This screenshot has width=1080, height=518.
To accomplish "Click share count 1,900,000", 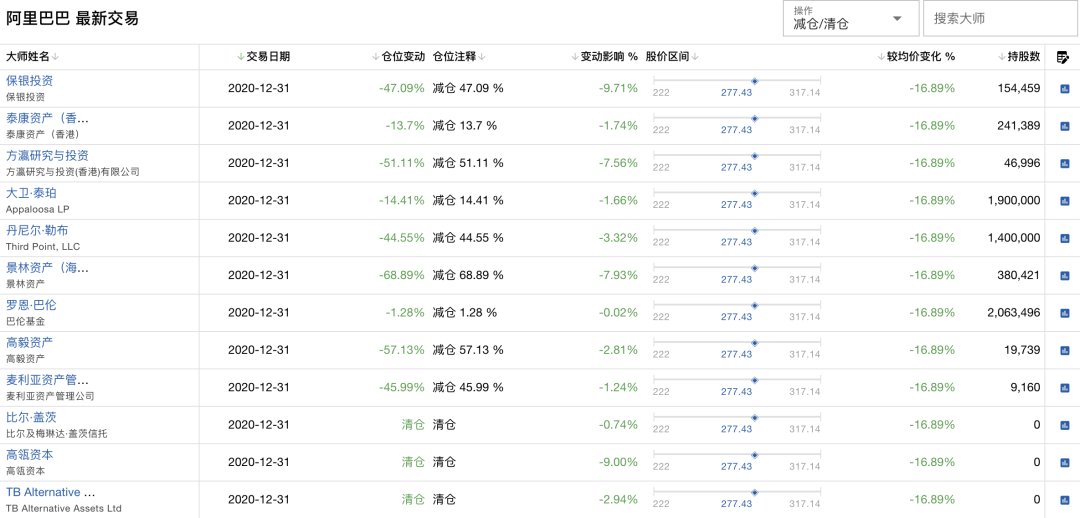I will coord(1014,200).
